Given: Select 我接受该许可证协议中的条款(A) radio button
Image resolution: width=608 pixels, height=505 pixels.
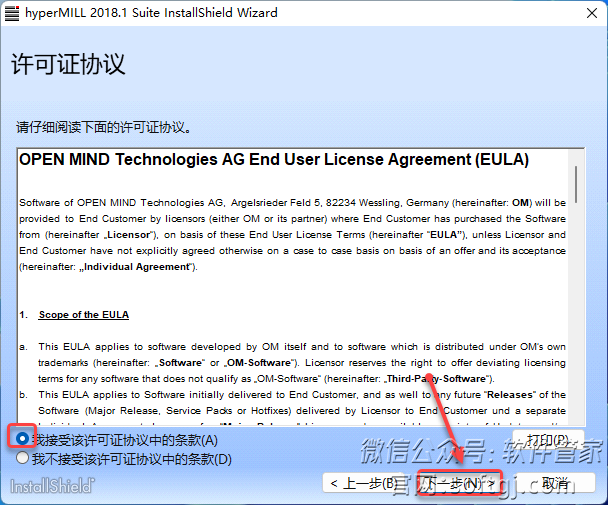Looking at the screenshot, I should (x=22, y=439).
